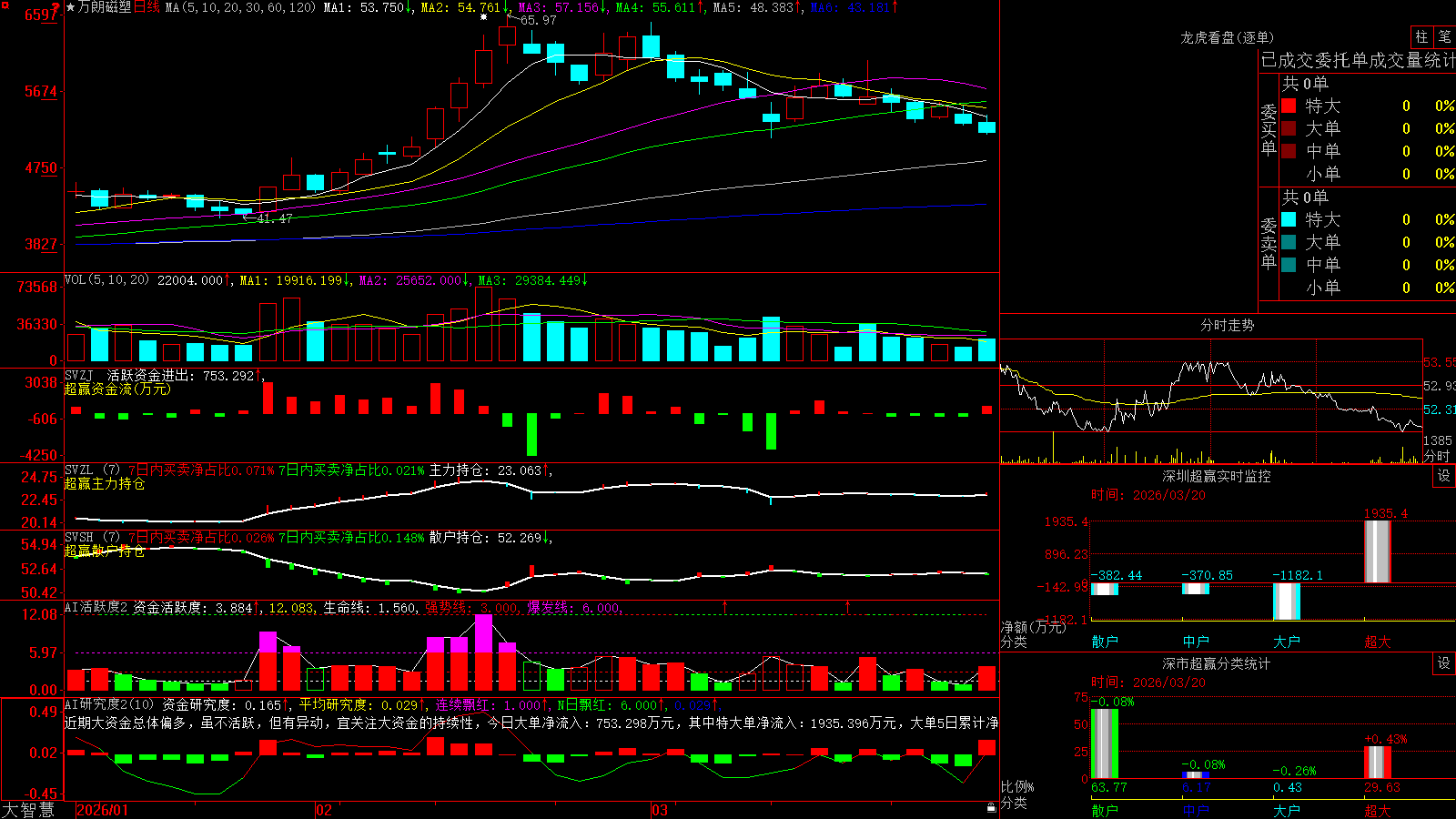Click the 超赢资金流(万元) label

coord(117,389)
